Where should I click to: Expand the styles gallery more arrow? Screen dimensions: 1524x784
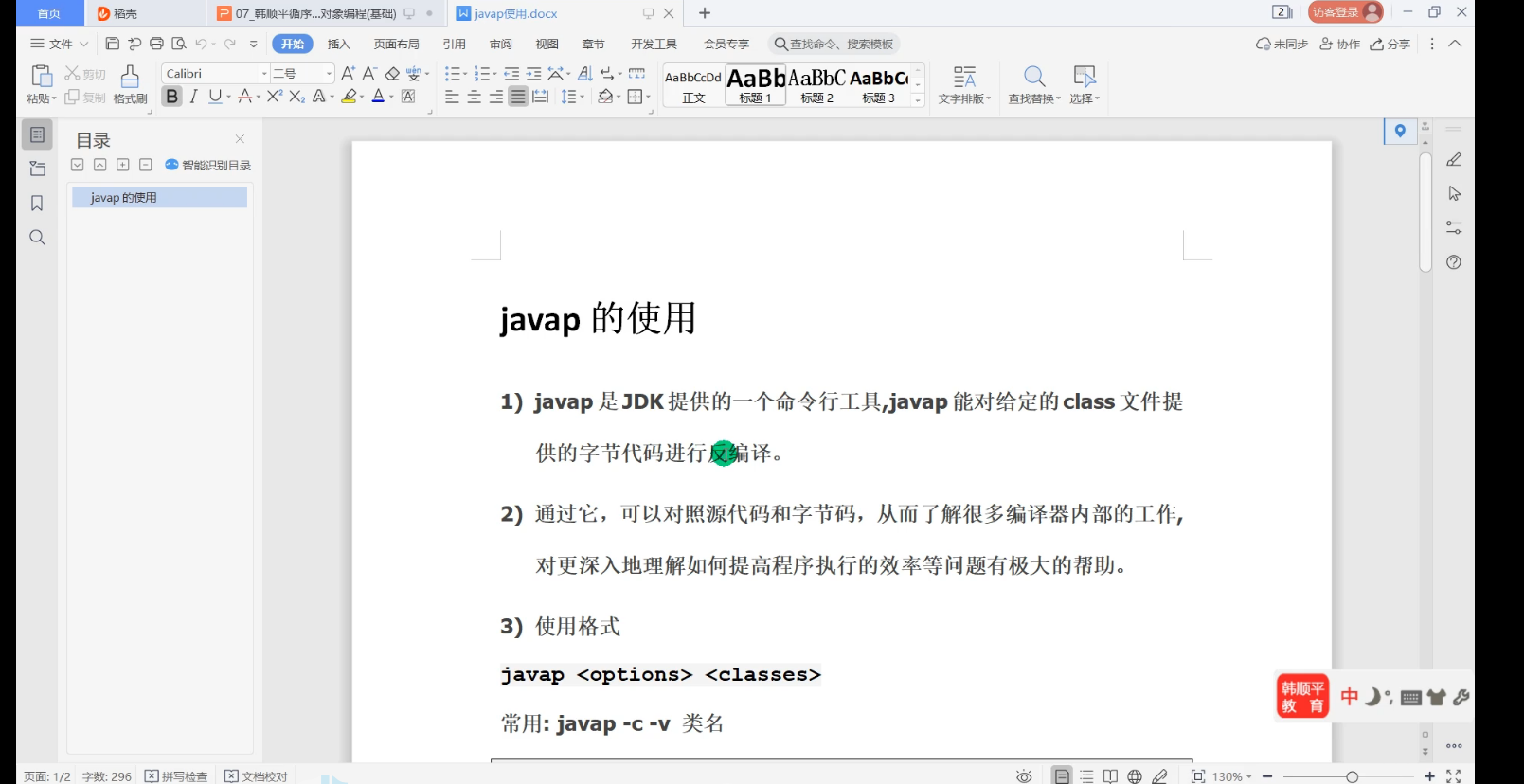(918, 99)
